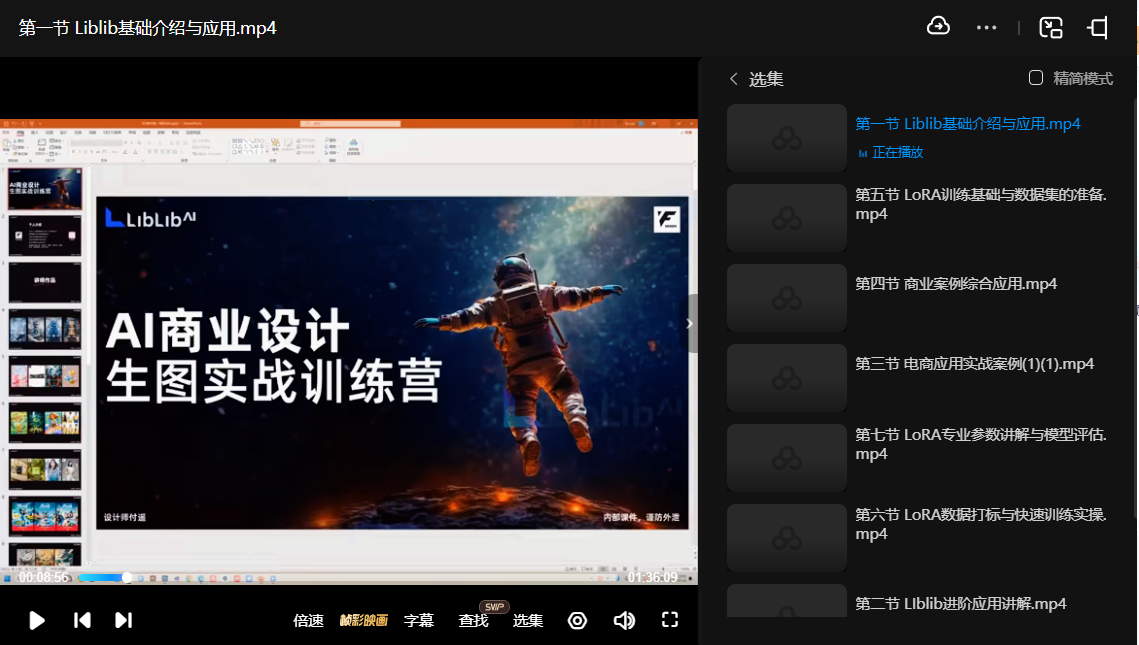Skip to the next video
Screen dimensions: 1139x645
coord(123,620)
